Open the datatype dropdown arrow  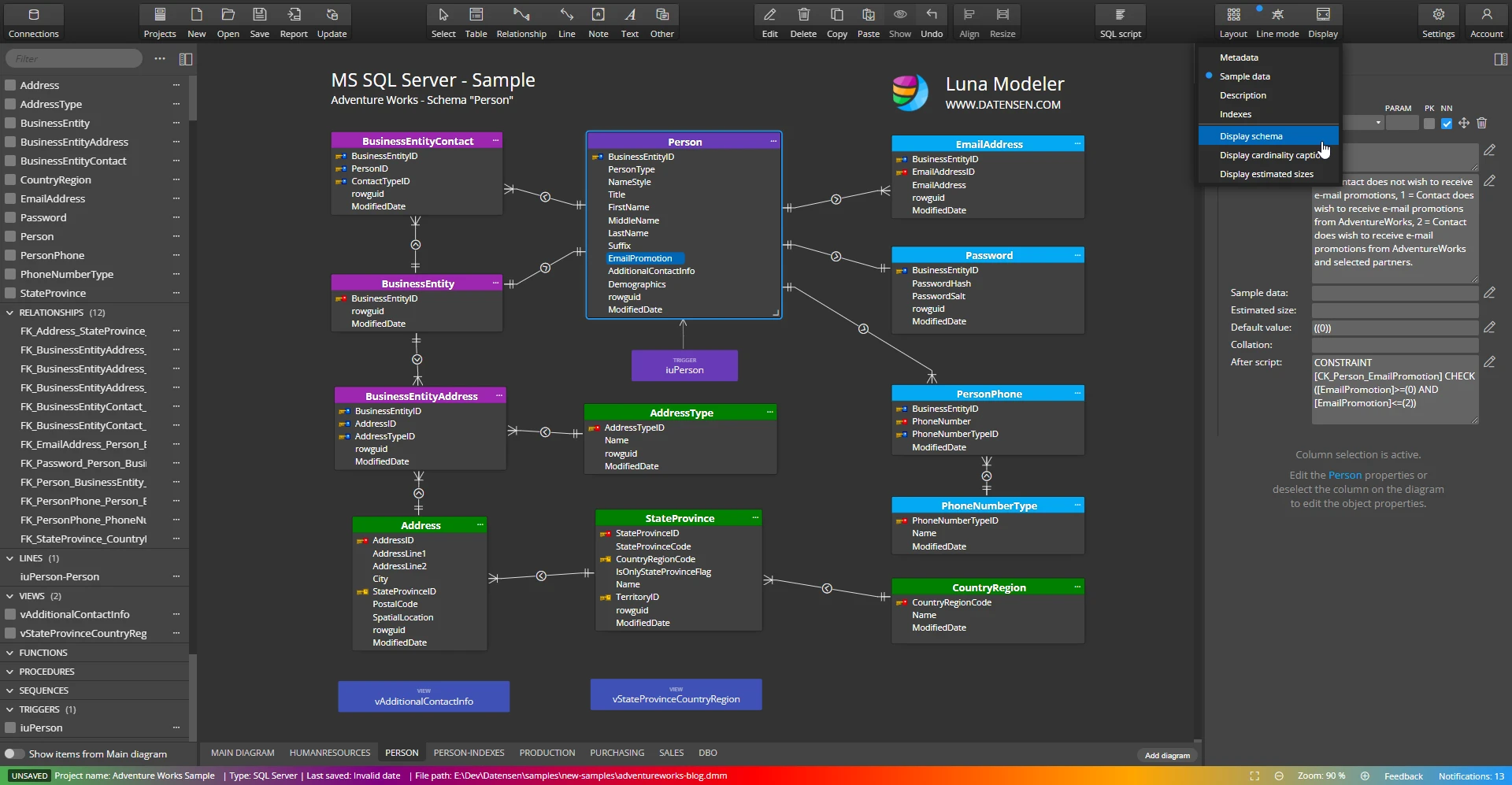[1378, 123]
